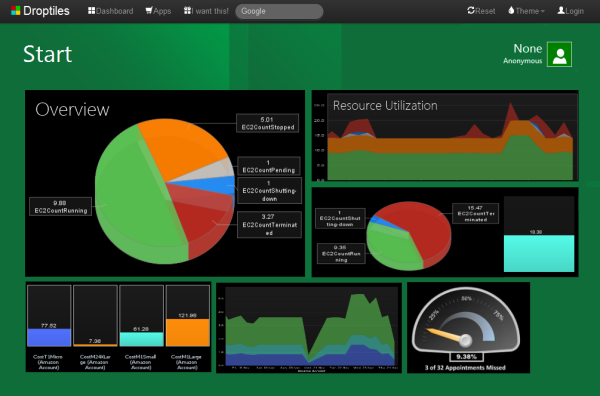Viewport: 600px width, 396px height.
Task: Click the Apps shopping cart icon
Action: point(149,11)
